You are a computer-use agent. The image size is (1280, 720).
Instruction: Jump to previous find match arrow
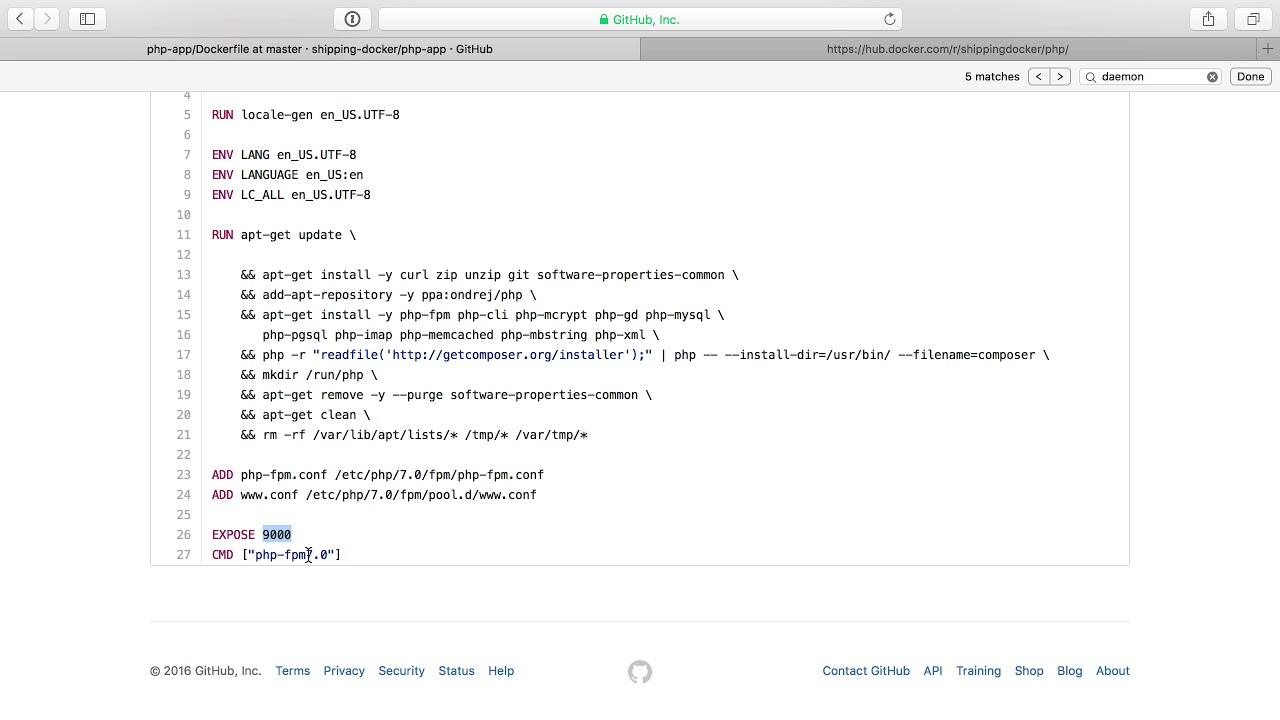point(1038,77)
